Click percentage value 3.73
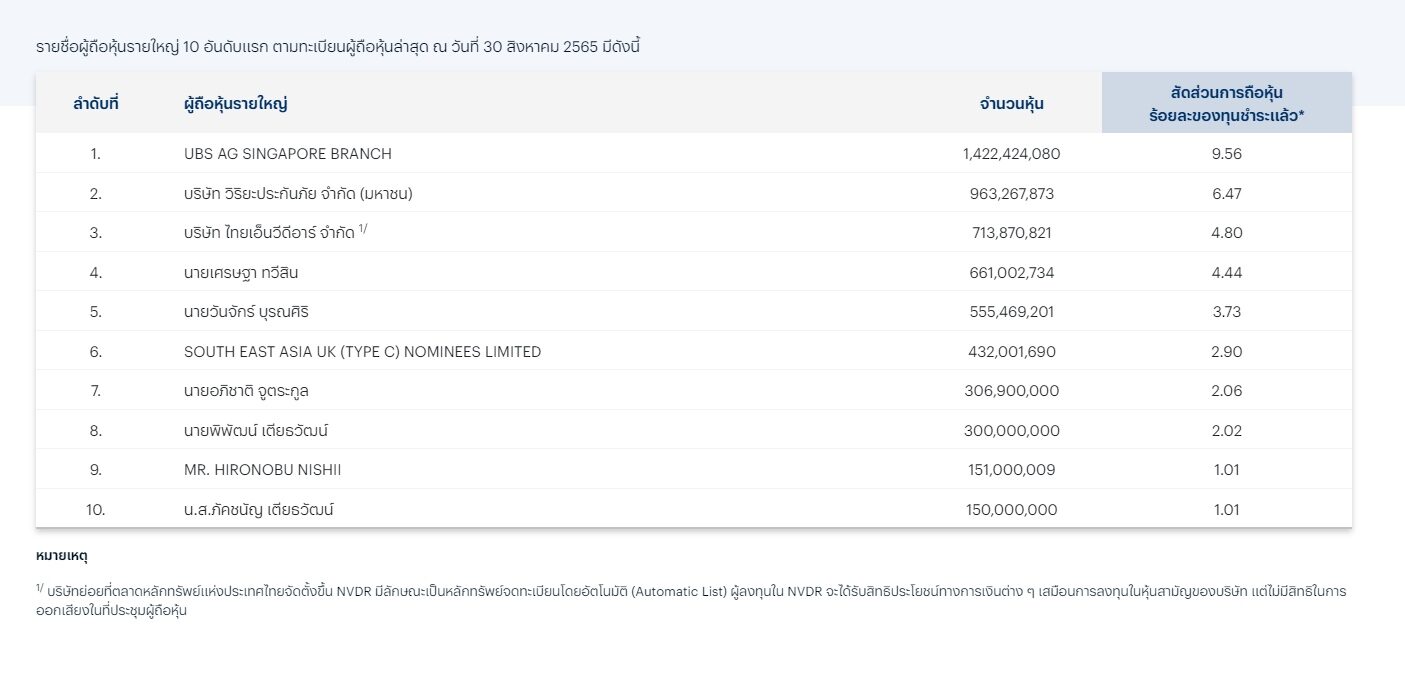The image size is (1405, 677). pos(1227,312)
